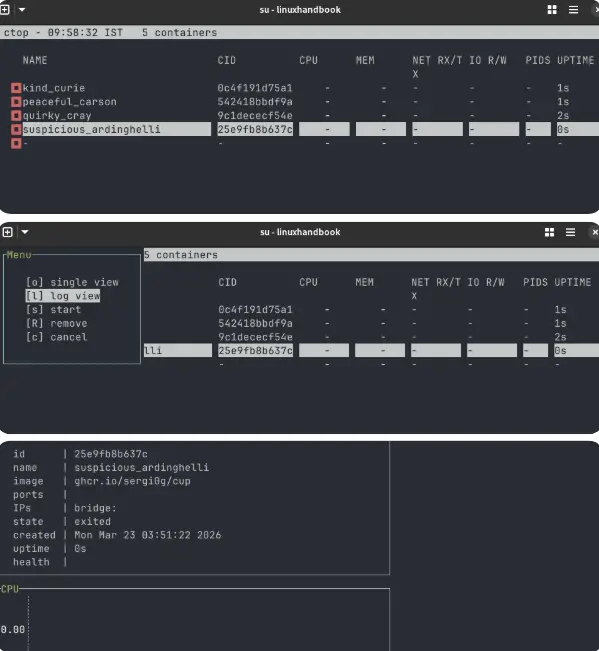Image resolution: width=599 pixels, height=651 pixels.
Task: Click CID column header in second window
Action: (x=227, y=282)
